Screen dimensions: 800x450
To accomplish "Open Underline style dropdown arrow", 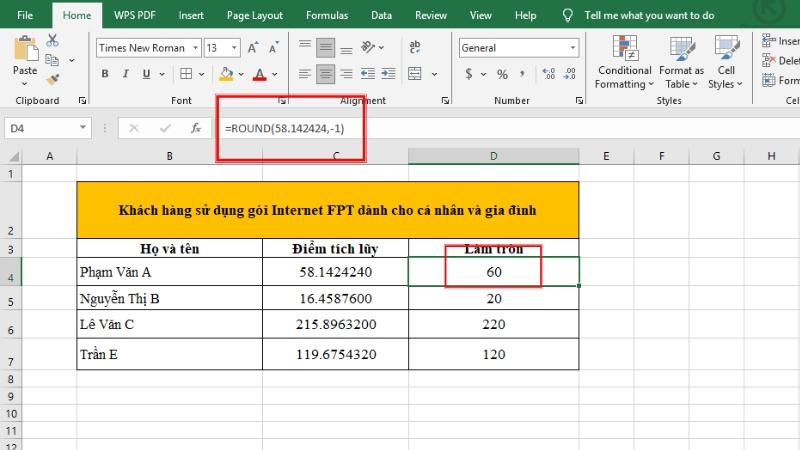I will [162, 74].
